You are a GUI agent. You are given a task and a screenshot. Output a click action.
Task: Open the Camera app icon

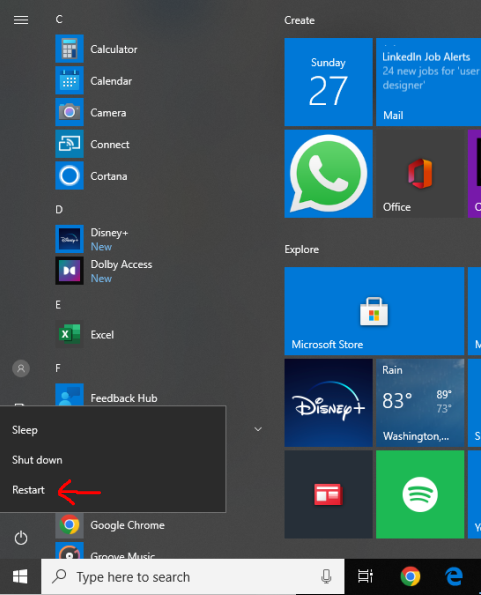[69, 112]
